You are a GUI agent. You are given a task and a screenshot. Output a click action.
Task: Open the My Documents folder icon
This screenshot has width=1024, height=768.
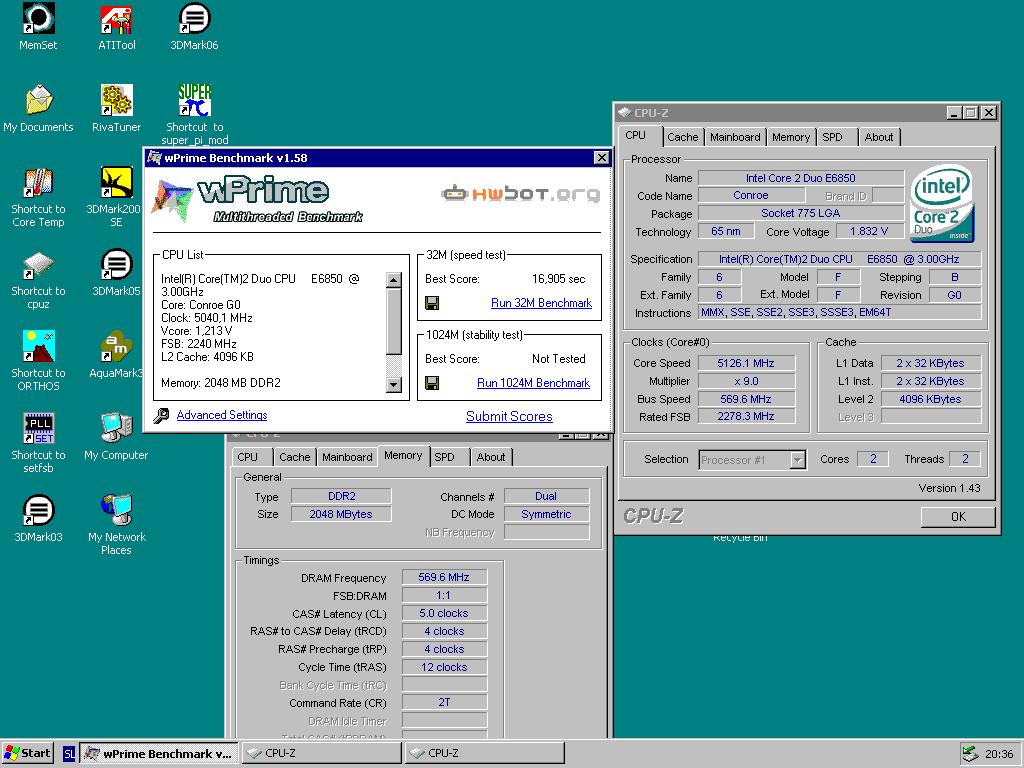coord(38,100)
